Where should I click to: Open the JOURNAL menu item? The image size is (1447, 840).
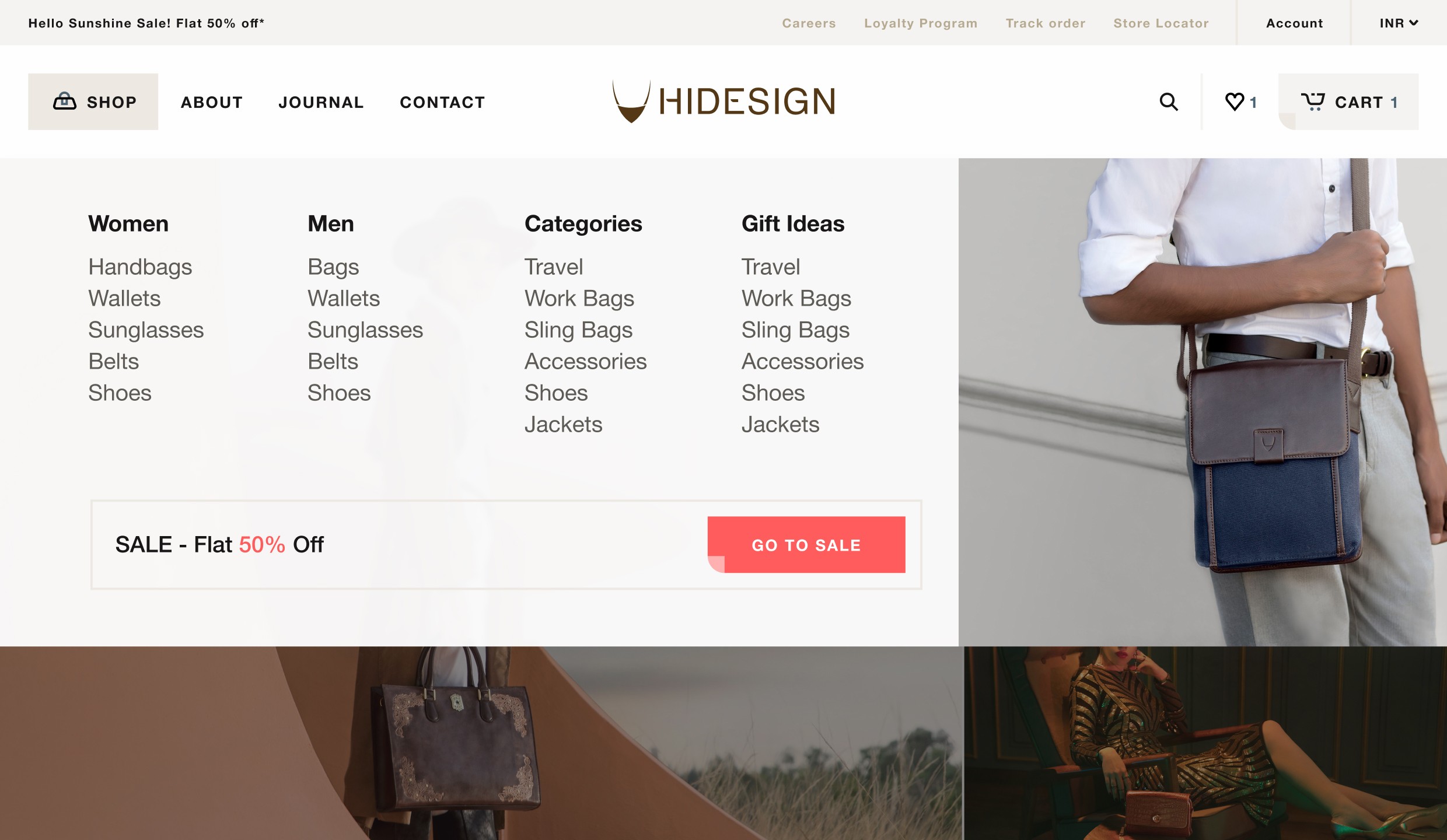tap(321, 102)
